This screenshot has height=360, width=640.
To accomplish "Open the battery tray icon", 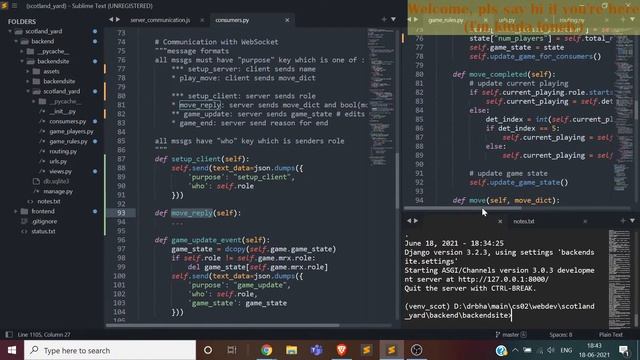I will pos(528,350).
